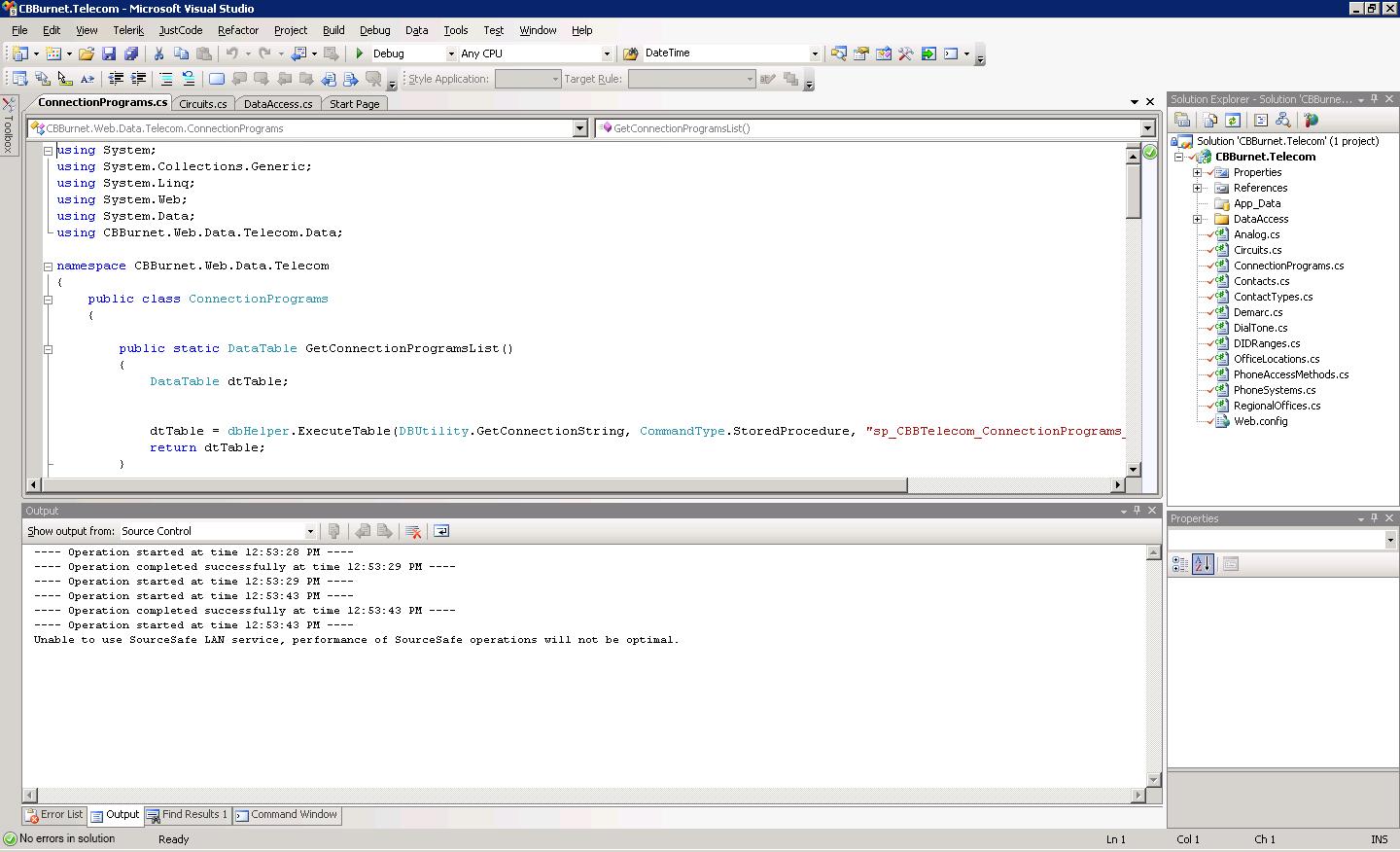The width and height of the screenshot is (1400, 852).
Task: Open the Toolbox icon with hammer and wrench
Action: (x=905, y=53)
